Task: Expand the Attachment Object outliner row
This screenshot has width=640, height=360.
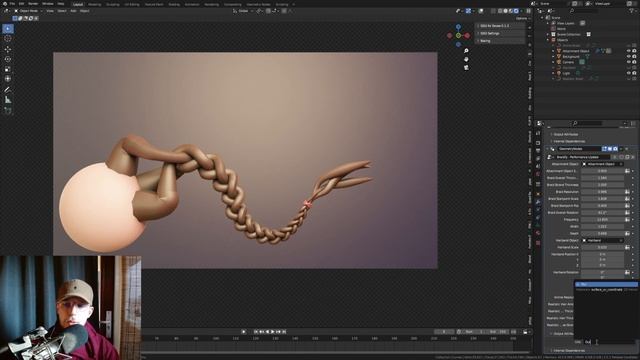Action: tap(553, 51)
